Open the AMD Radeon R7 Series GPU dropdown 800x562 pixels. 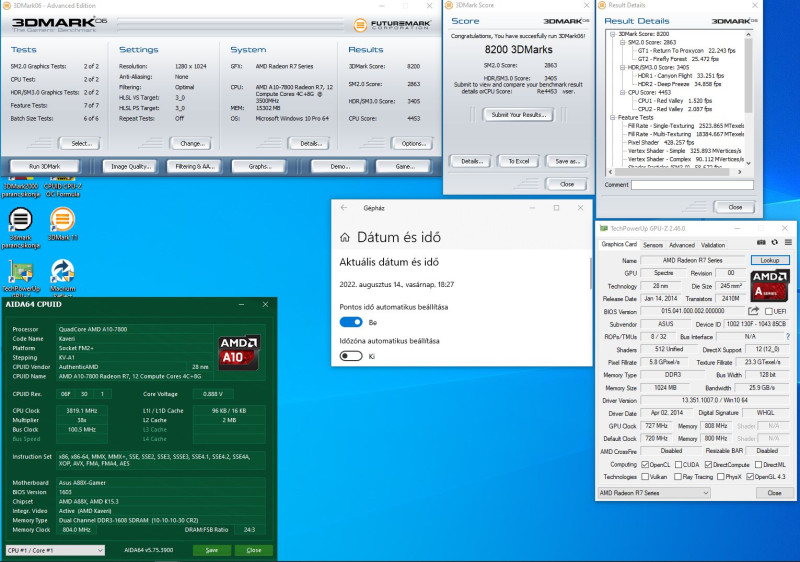(x=654, y=493)
